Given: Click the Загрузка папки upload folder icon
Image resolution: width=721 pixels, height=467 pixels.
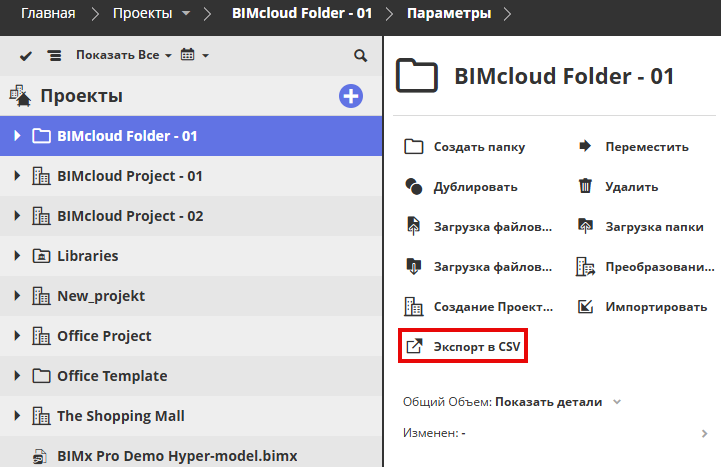Looking at the screenshot, I should [x=585, y=226].
